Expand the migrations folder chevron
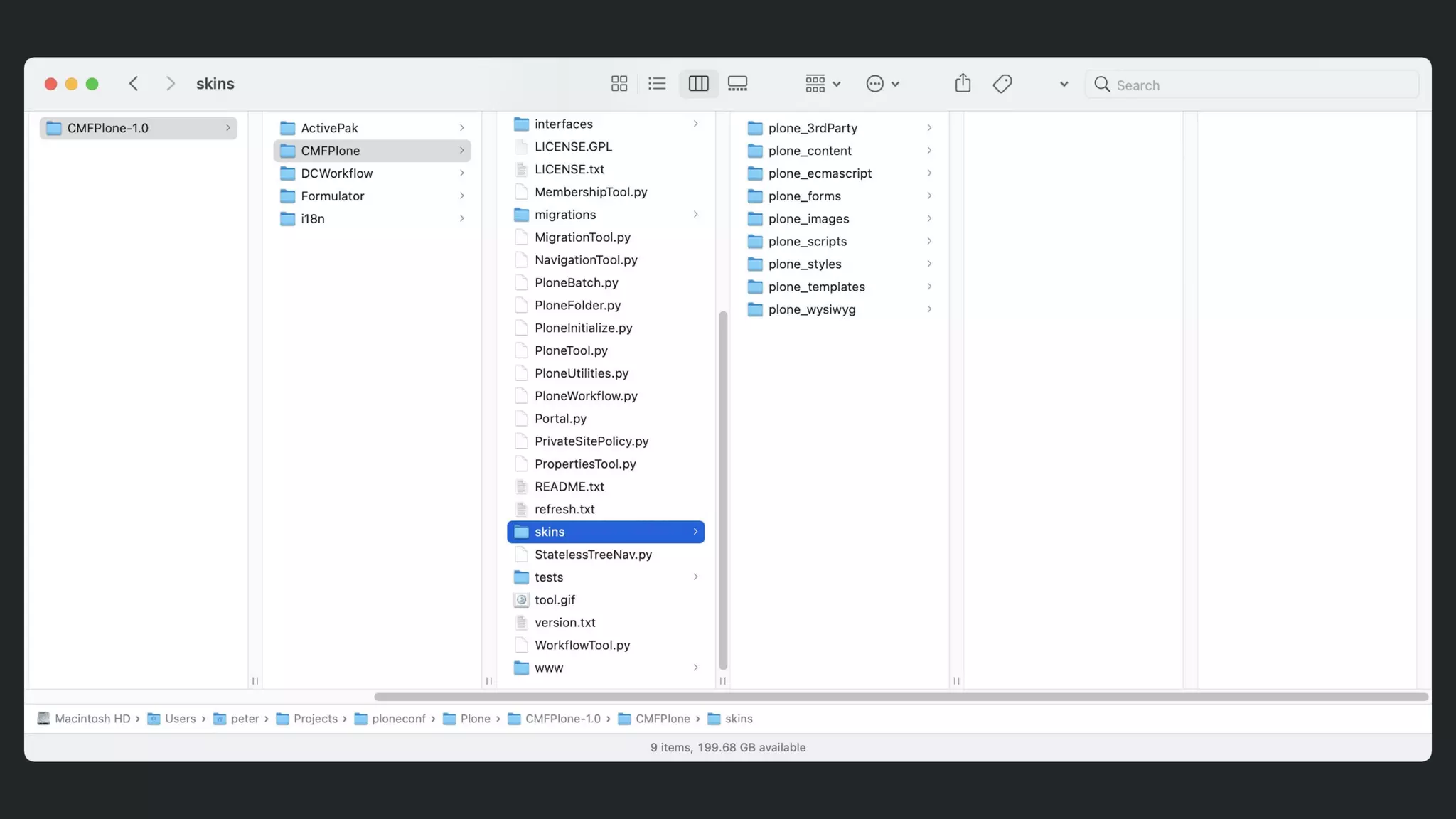1456x819 pixels. 695,215
